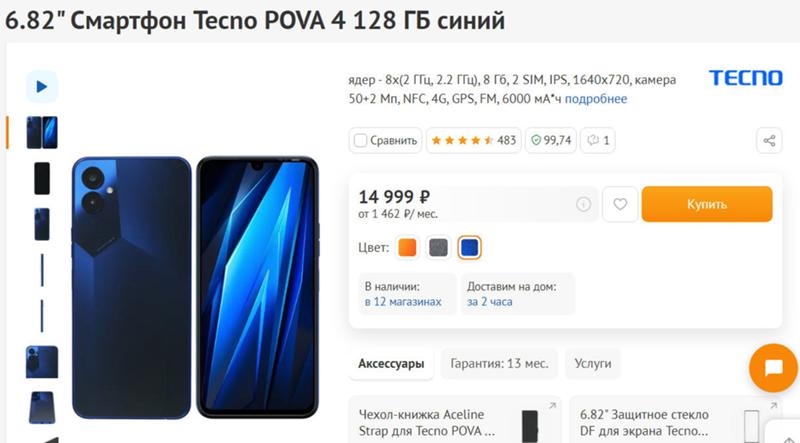This screenshot has width=800, height=443.
Task: Click the share icon
Action: tap(769, 140)
